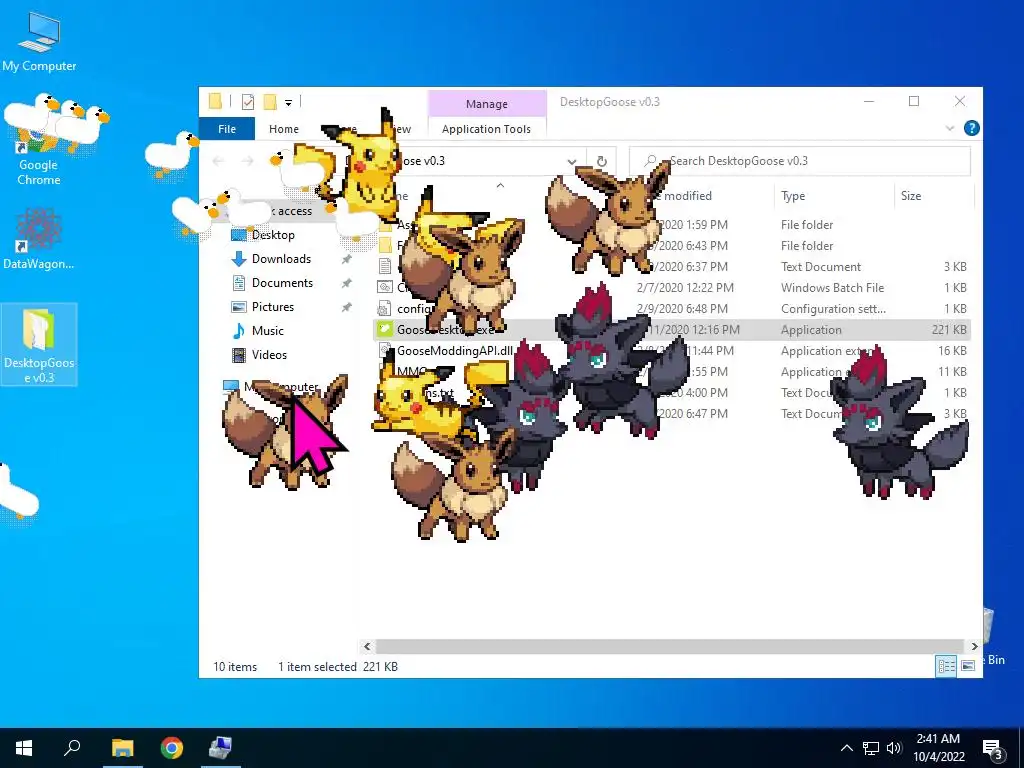The height and width of the screenshot is (768, 1024).
Task: Click the New Folder quick access icon
Action: click(x=270, y=101)
